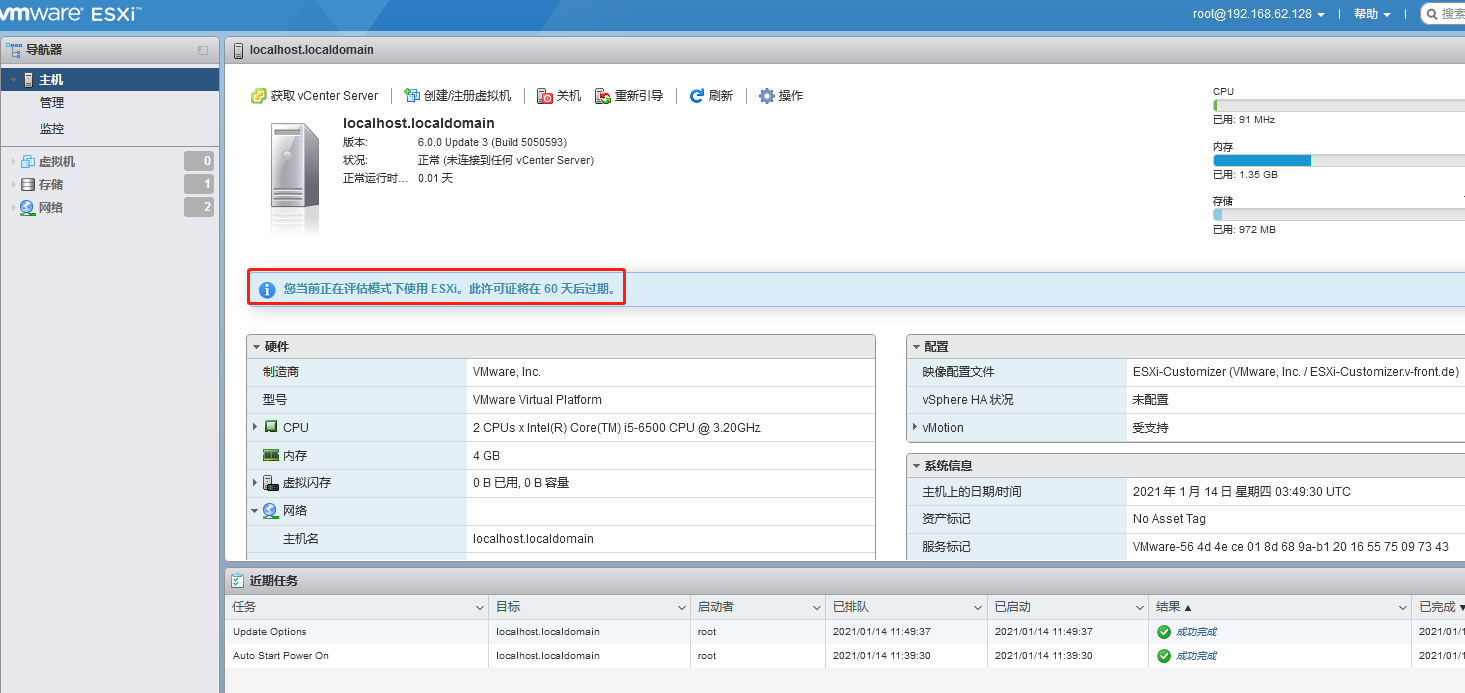1465x693 pixels.
Task: Collapse the Hardware (硬件) section
Action: coord(256,346)
